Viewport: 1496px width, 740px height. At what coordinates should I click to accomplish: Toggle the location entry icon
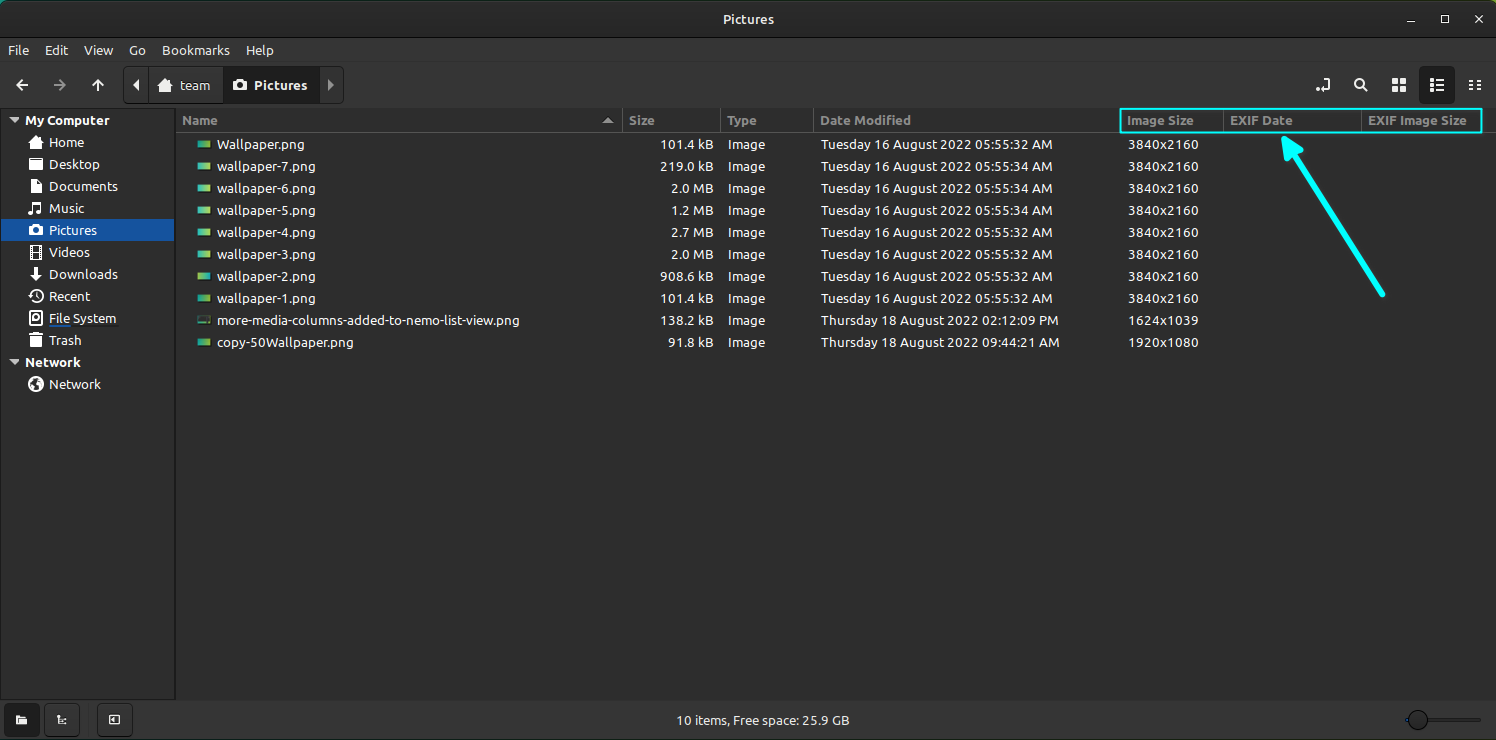[1323, 85]
